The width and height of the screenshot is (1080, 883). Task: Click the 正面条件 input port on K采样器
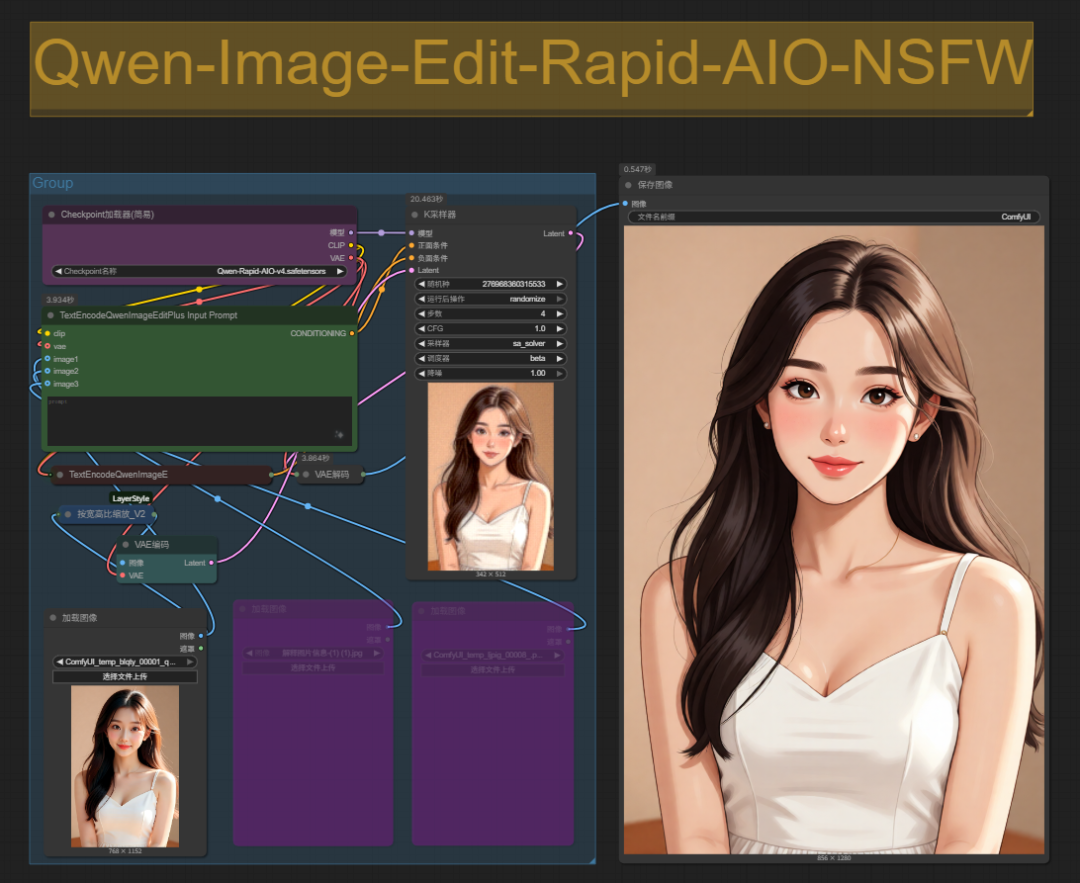412,246
